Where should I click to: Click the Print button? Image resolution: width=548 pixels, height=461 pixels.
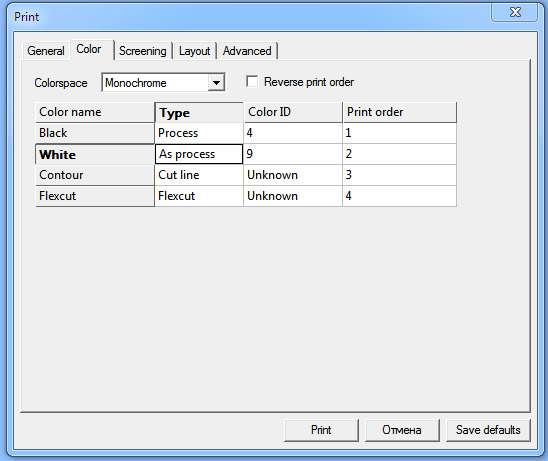(321, 430)
